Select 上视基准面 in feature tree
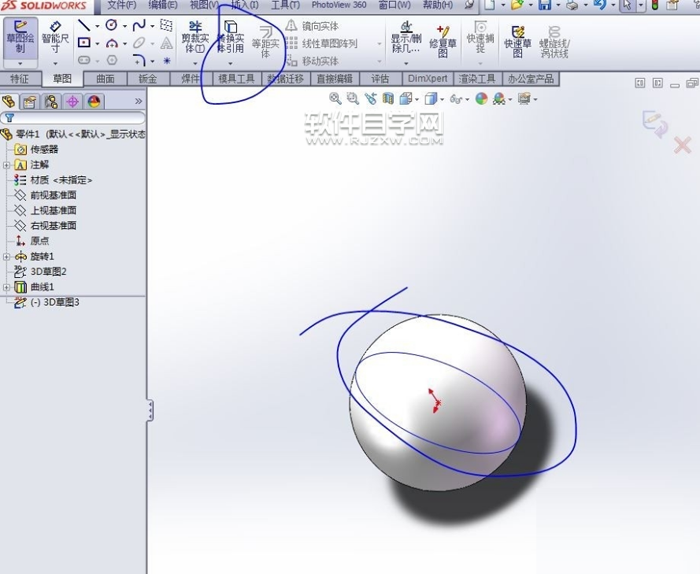Screen dimensions: 700x574 [53, 210]
